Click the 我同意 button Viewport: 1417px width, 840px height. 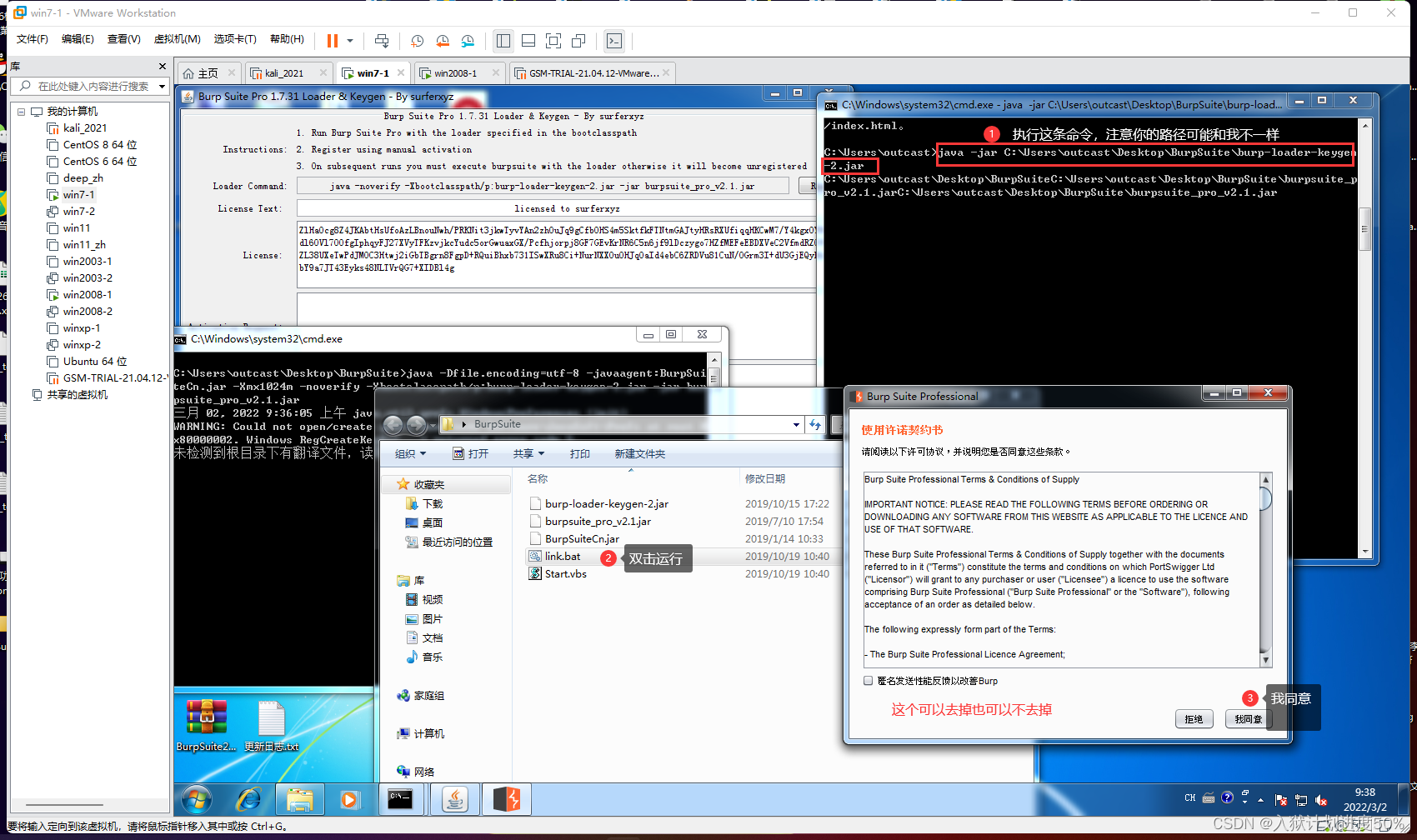click(1247, 719)
